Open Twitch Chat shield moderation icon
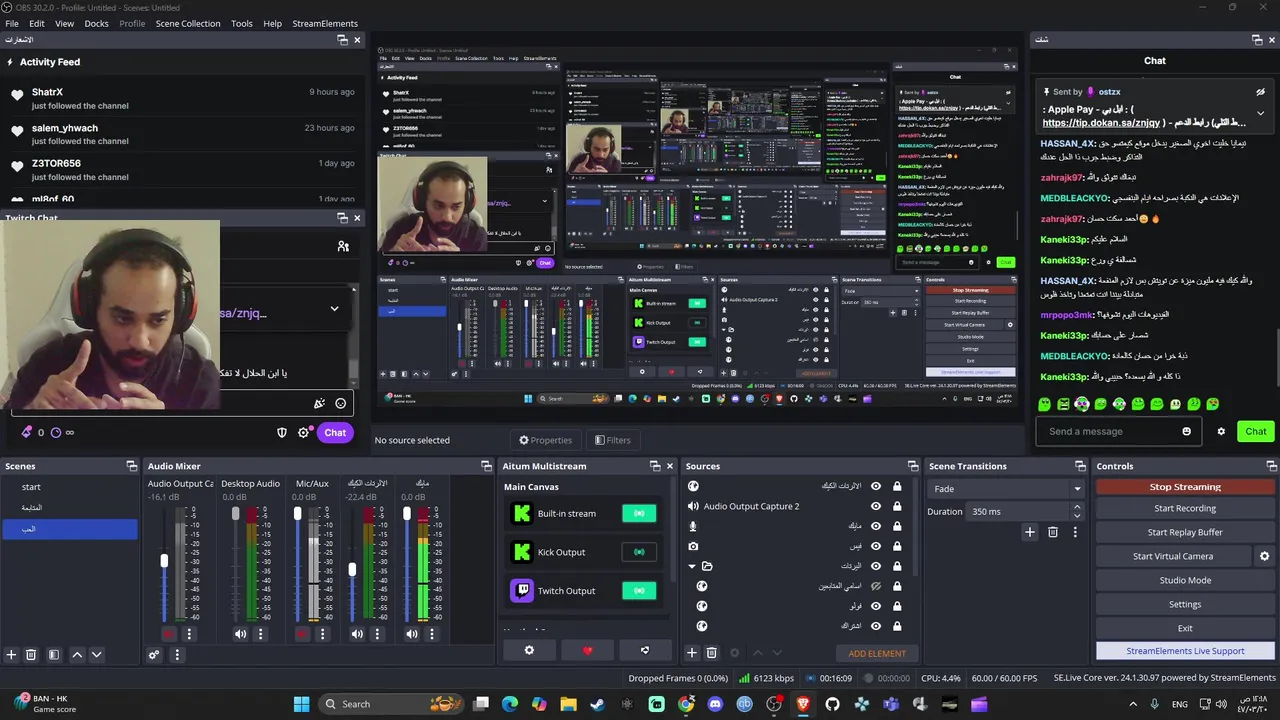The height and width of the screenshot is (720, 1280). tap(282, 433)
